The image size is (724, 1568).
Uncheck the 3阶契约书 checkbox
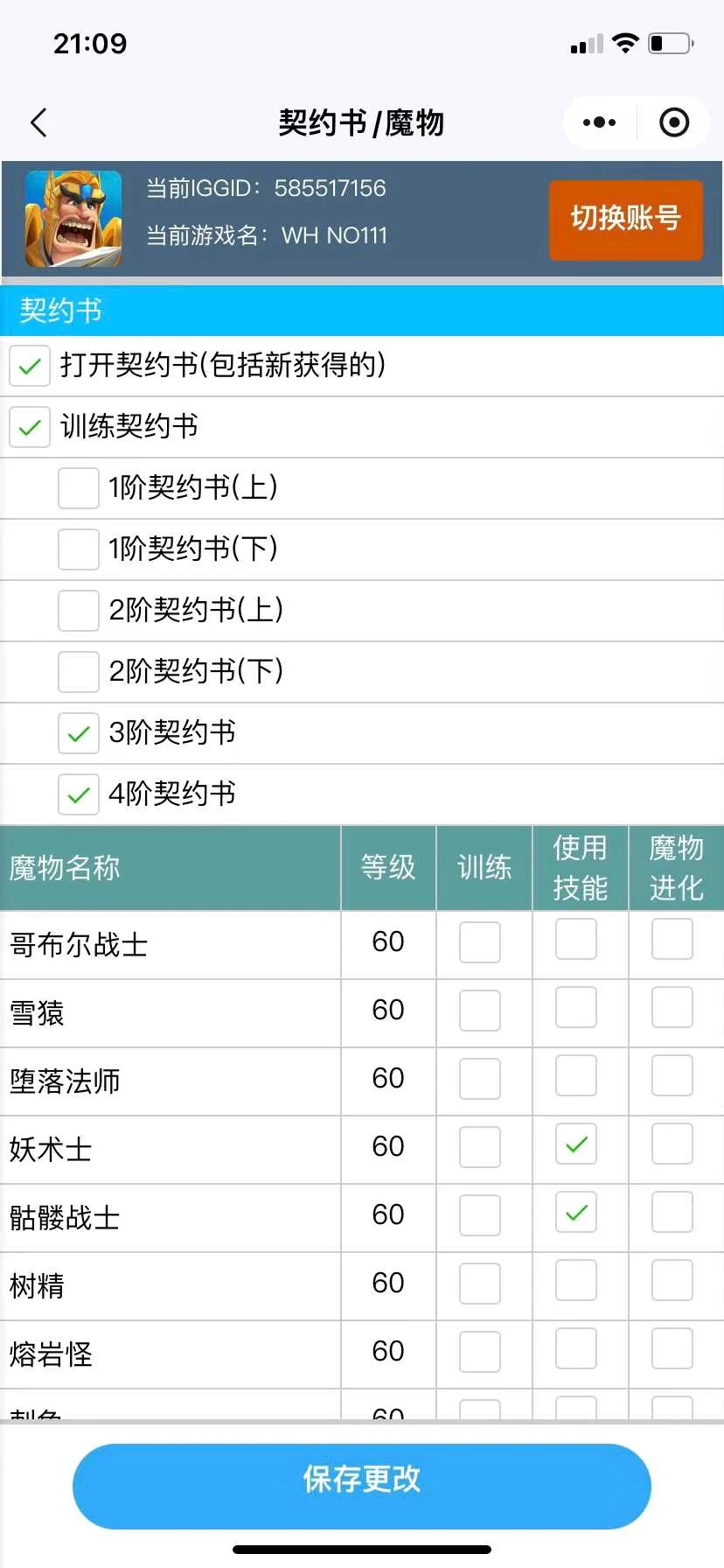pos(79,733)
